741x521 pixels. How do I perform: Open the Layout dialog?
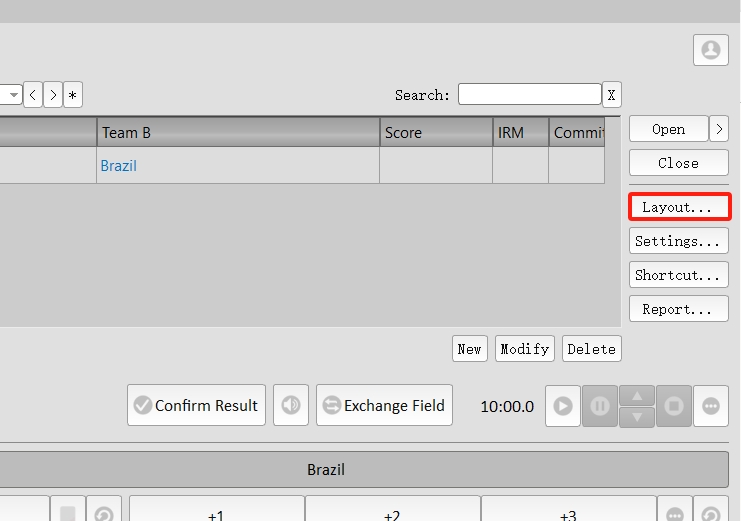tap(679, 207)
